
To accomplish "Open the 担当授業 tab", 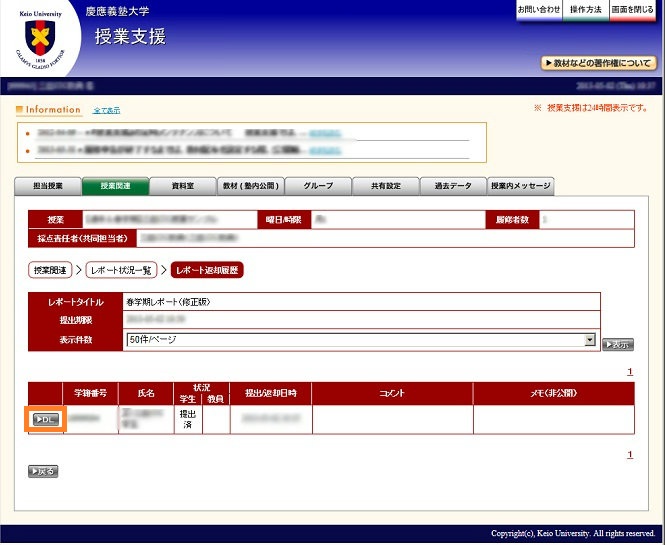I will point(47,186).
